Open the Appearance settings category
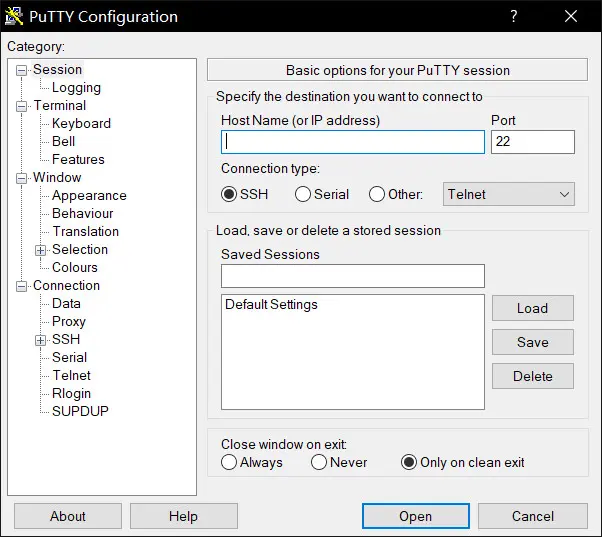 tap(89, 195)
